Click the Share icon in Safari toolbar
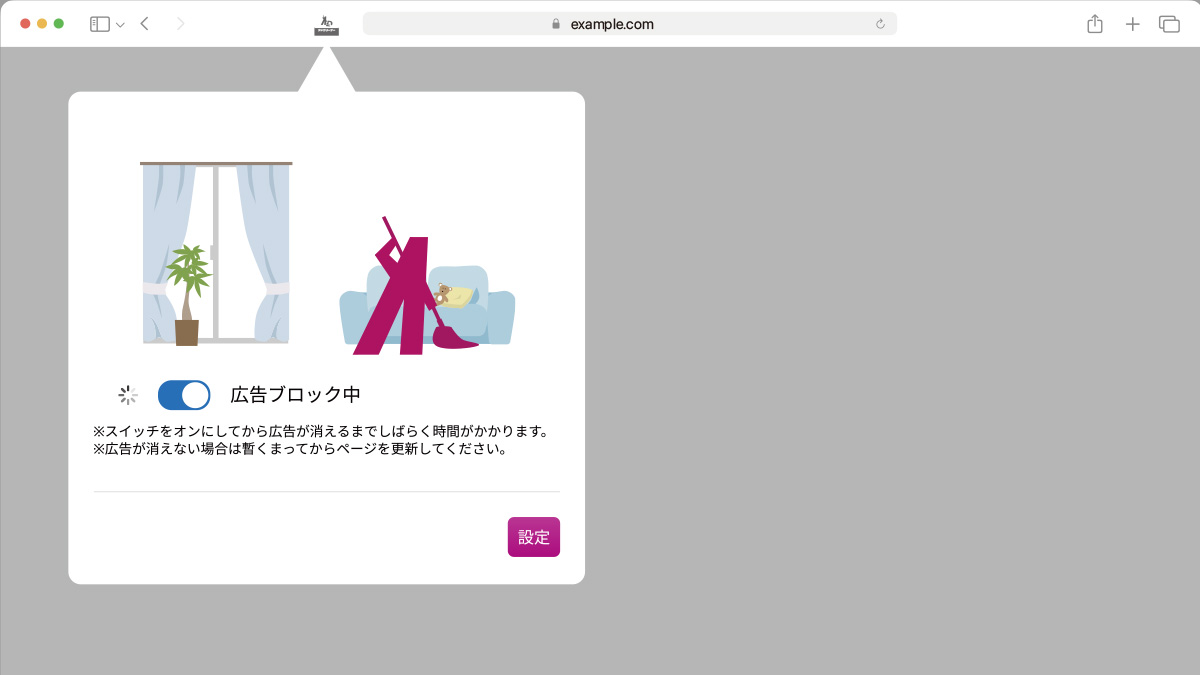This screenshot has height=675, width=1200. [1094, 23]
